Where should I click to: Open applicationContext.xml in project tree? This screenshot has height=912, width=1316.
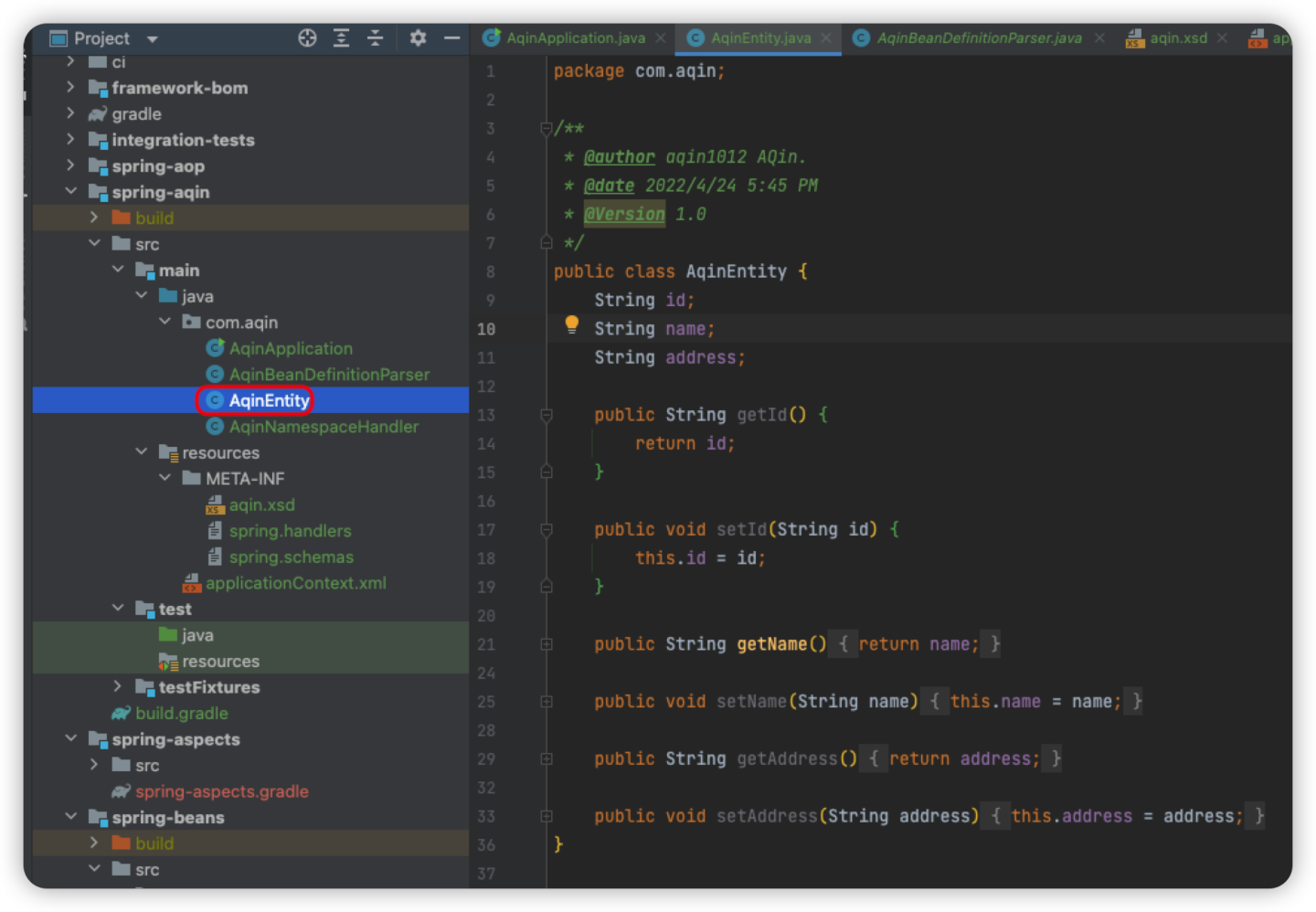click(295, 583)
